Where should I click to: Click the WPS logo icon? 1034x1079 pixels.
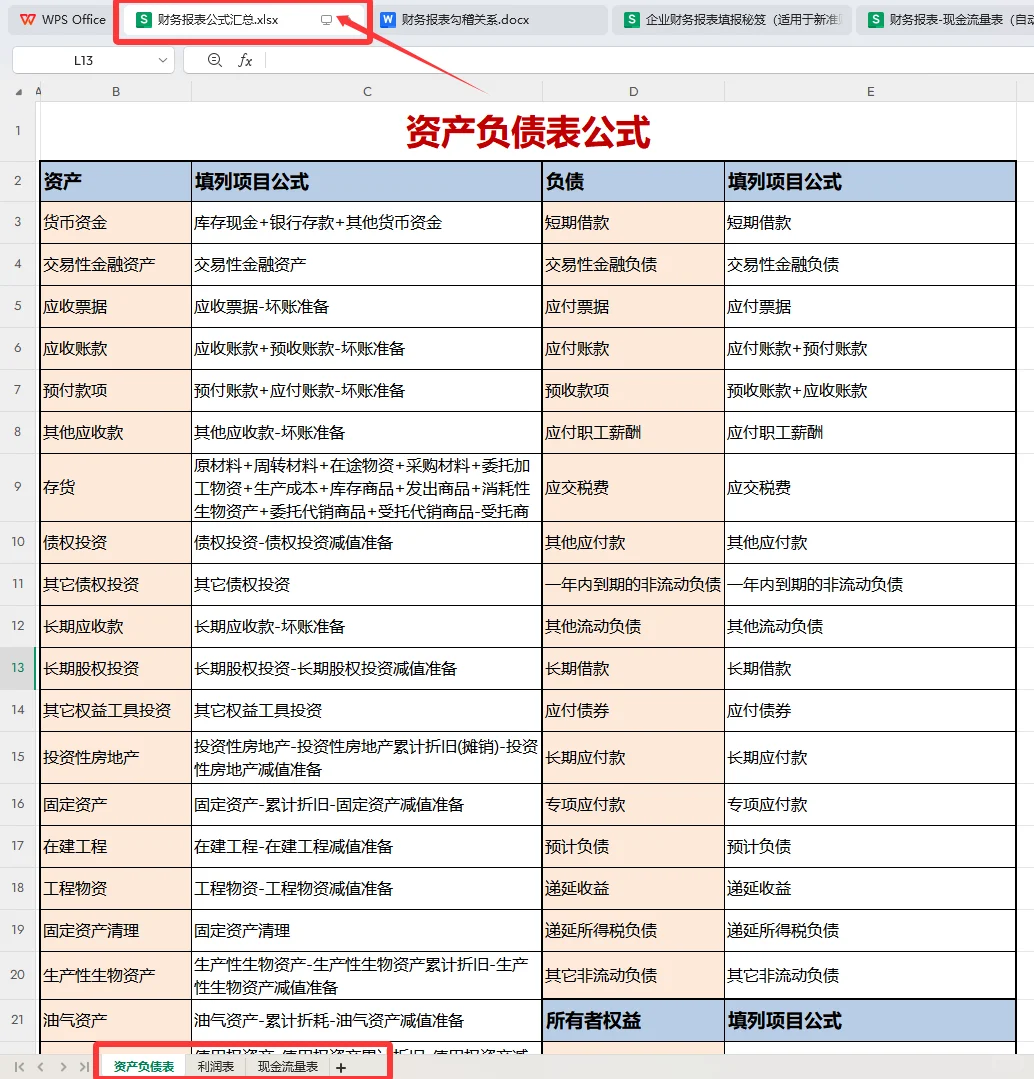[28, 20]
